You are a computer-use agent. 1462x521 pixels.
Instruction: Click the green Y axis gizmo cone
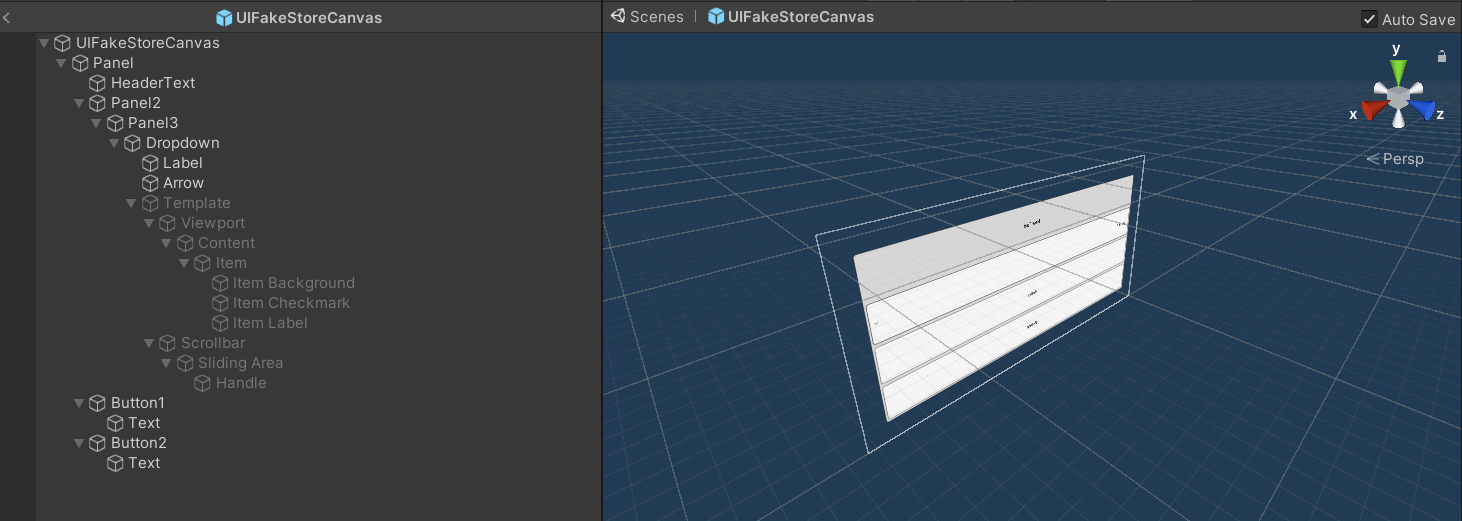(x=1398, y=72)
